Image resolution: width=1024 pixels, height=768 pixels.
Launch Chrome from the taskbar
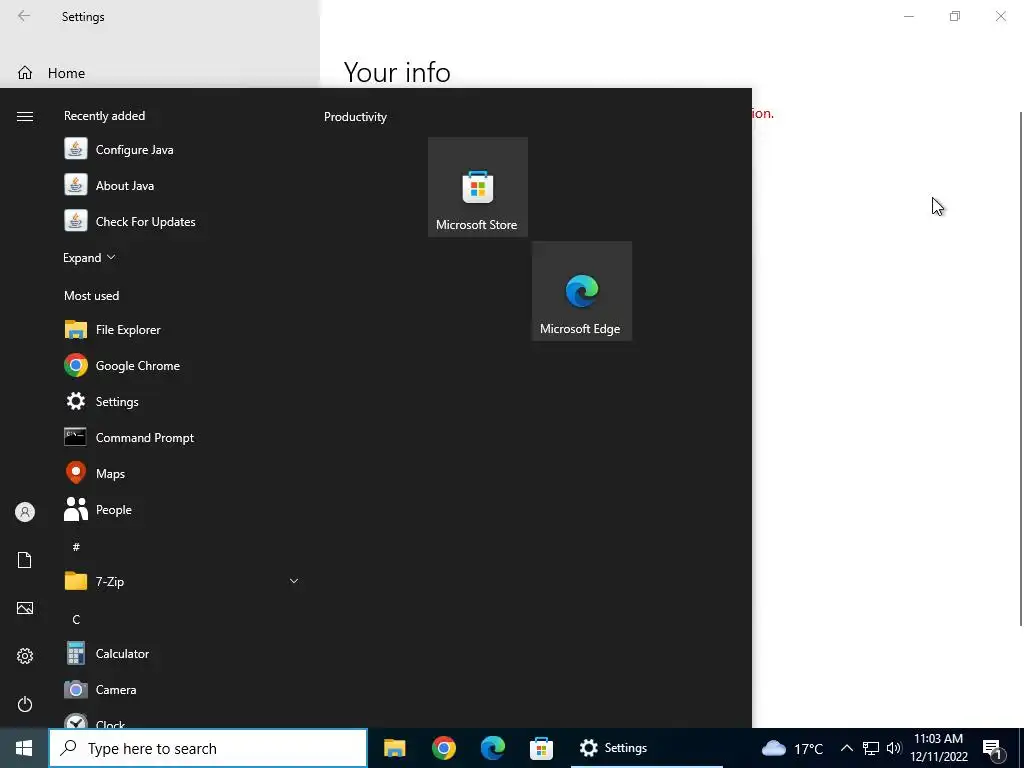click(443, 748)
